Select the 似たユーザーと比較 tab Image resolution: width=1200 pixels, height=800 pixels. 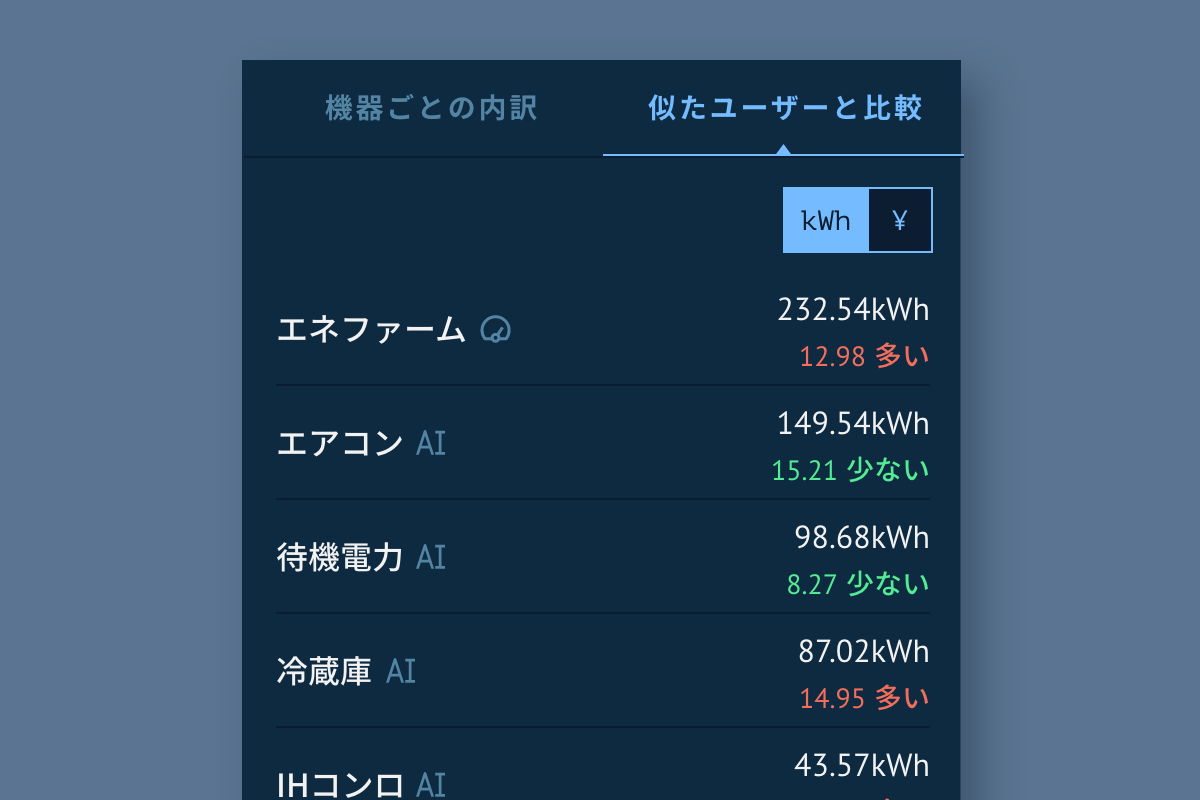(784, 108)
